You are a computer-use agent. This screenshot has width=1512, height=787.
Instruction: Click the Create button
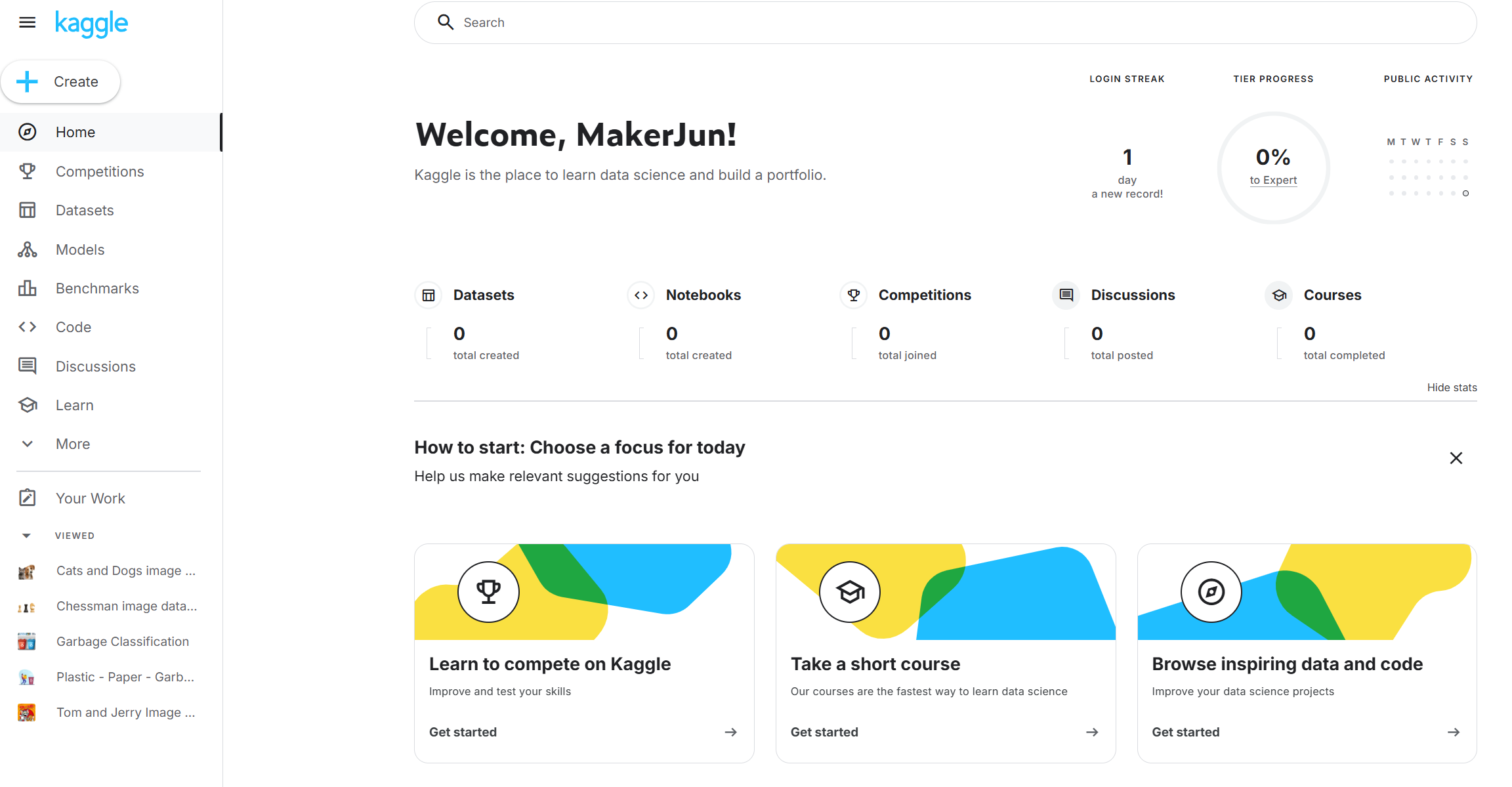coord(60,82)
